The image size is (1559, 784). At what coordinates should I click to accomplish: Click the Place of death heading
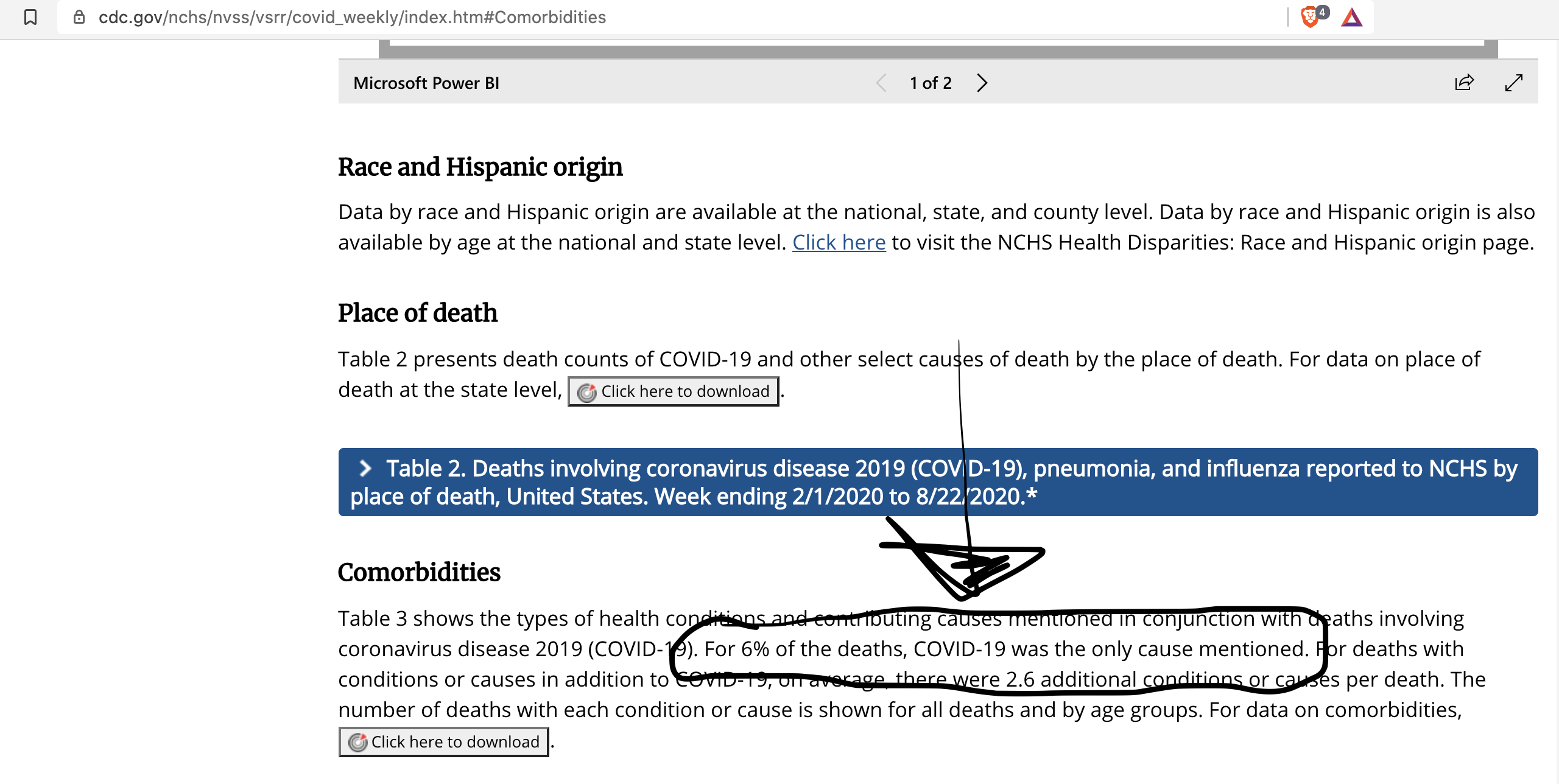click(x=418, y=313)
